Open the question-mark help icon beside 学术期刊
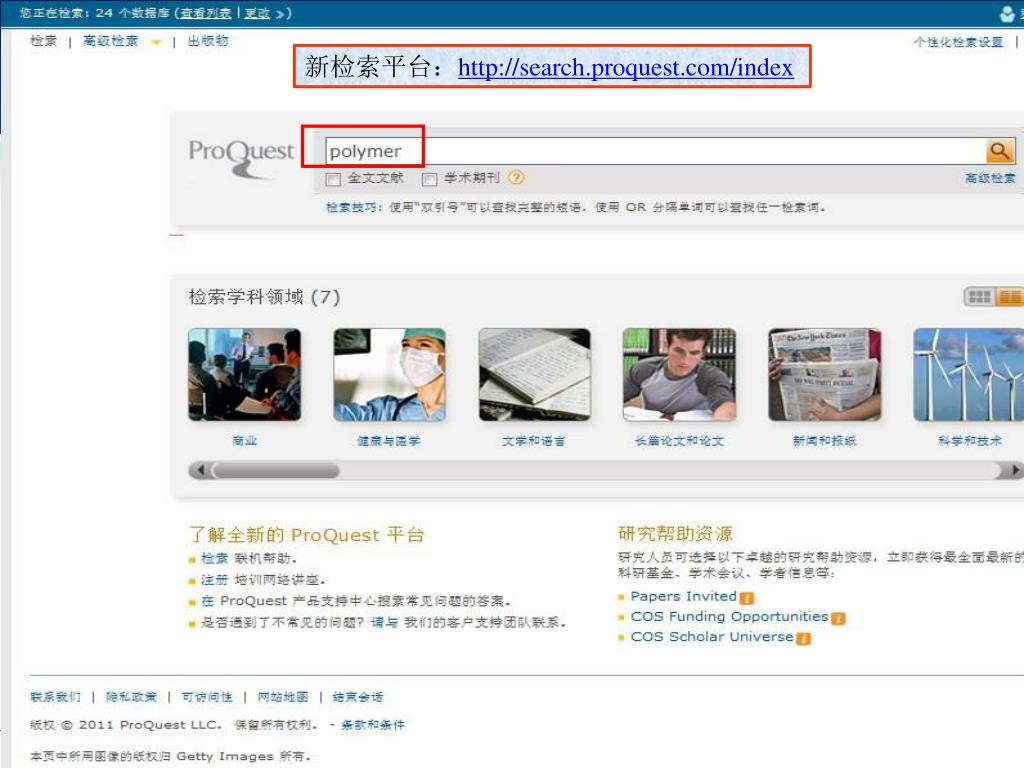The height and width of the screenshot is (768, 1024). pyautogui.click(x=516, y=177)
